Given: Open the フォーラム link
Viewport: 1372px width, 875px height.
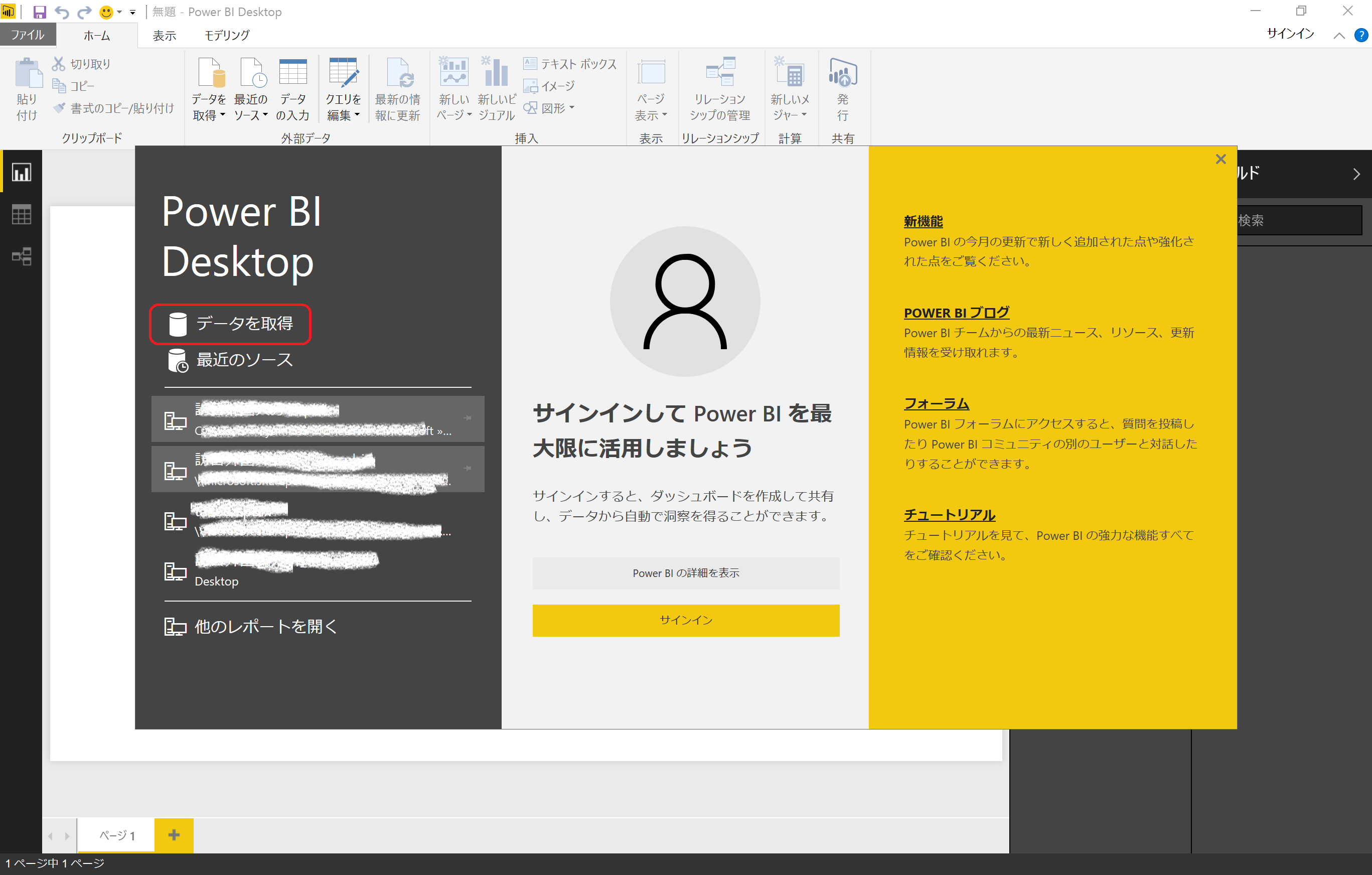Looking at the screenshot, I should click(x=936, y=403).
